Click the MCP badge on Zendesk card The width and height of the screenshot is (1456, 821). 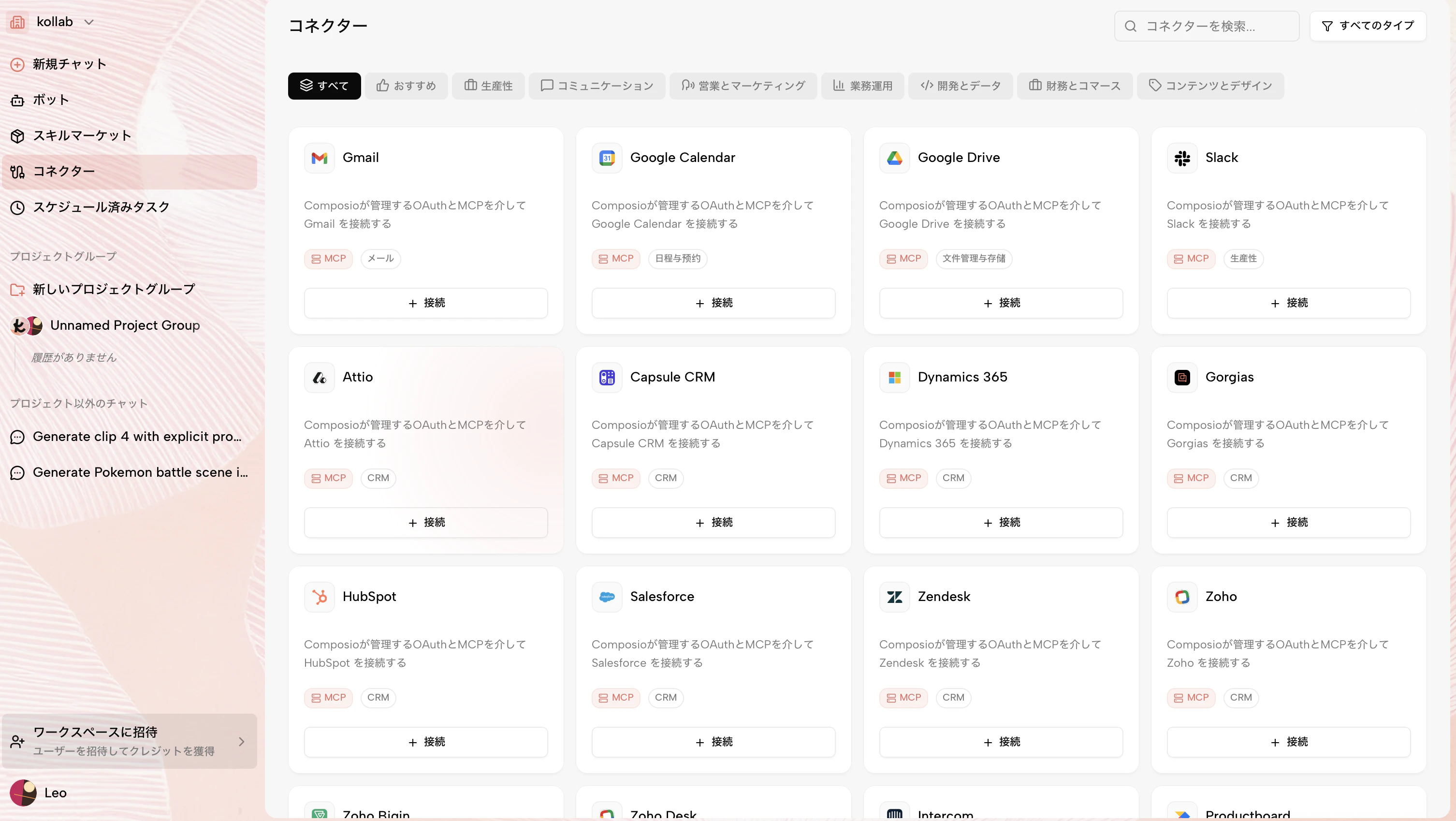pos(903,697)
